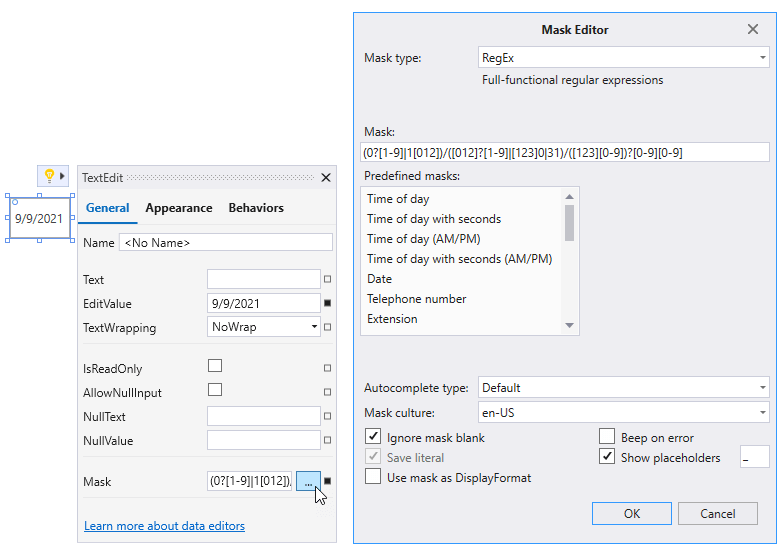Click the Mask ellipsis button

pos(308,481)
